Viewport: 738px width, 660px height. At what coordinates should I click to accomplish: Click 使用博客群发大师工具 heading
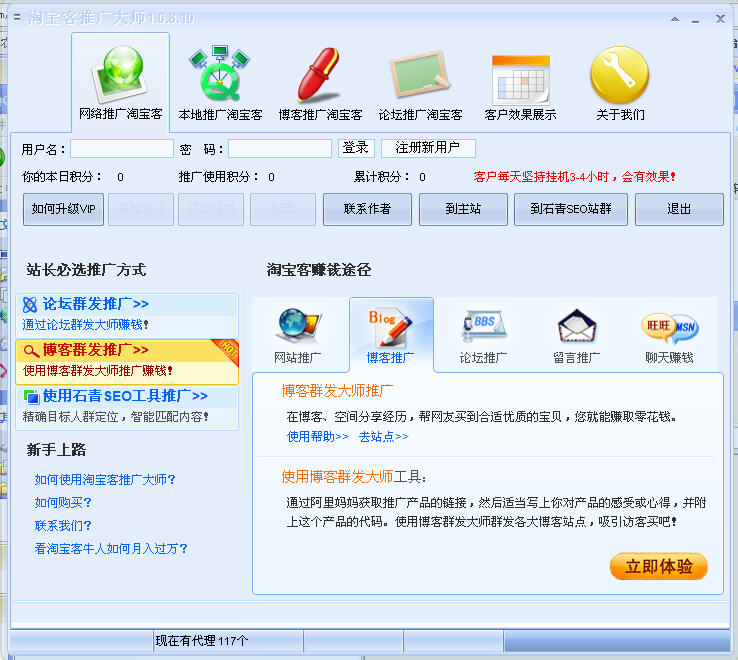tap(354, 477)
